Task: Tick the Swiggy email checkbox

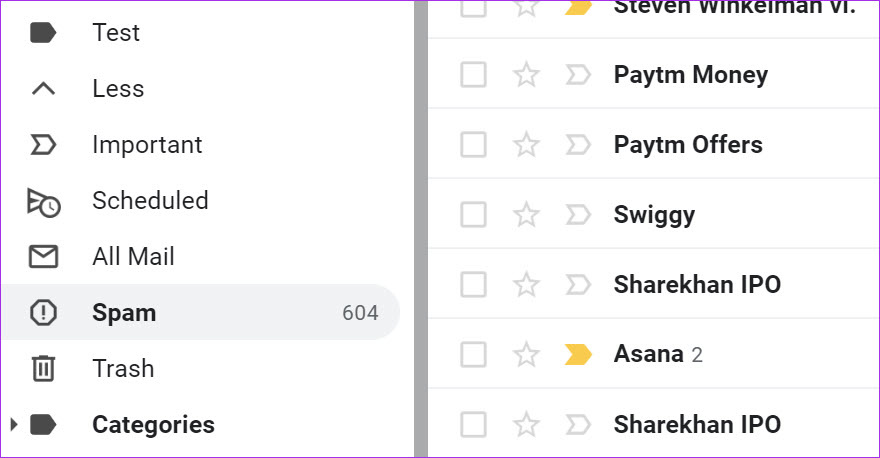Action: pos(473,215)
